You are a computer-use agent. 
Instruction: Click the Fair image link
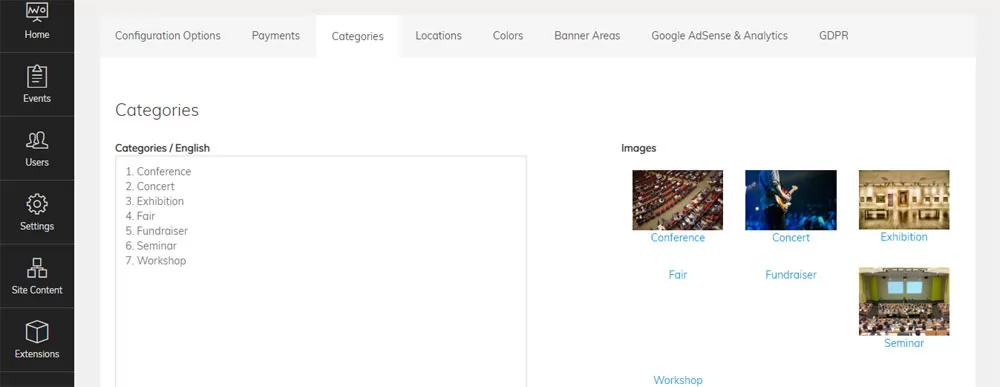point(677,275)
